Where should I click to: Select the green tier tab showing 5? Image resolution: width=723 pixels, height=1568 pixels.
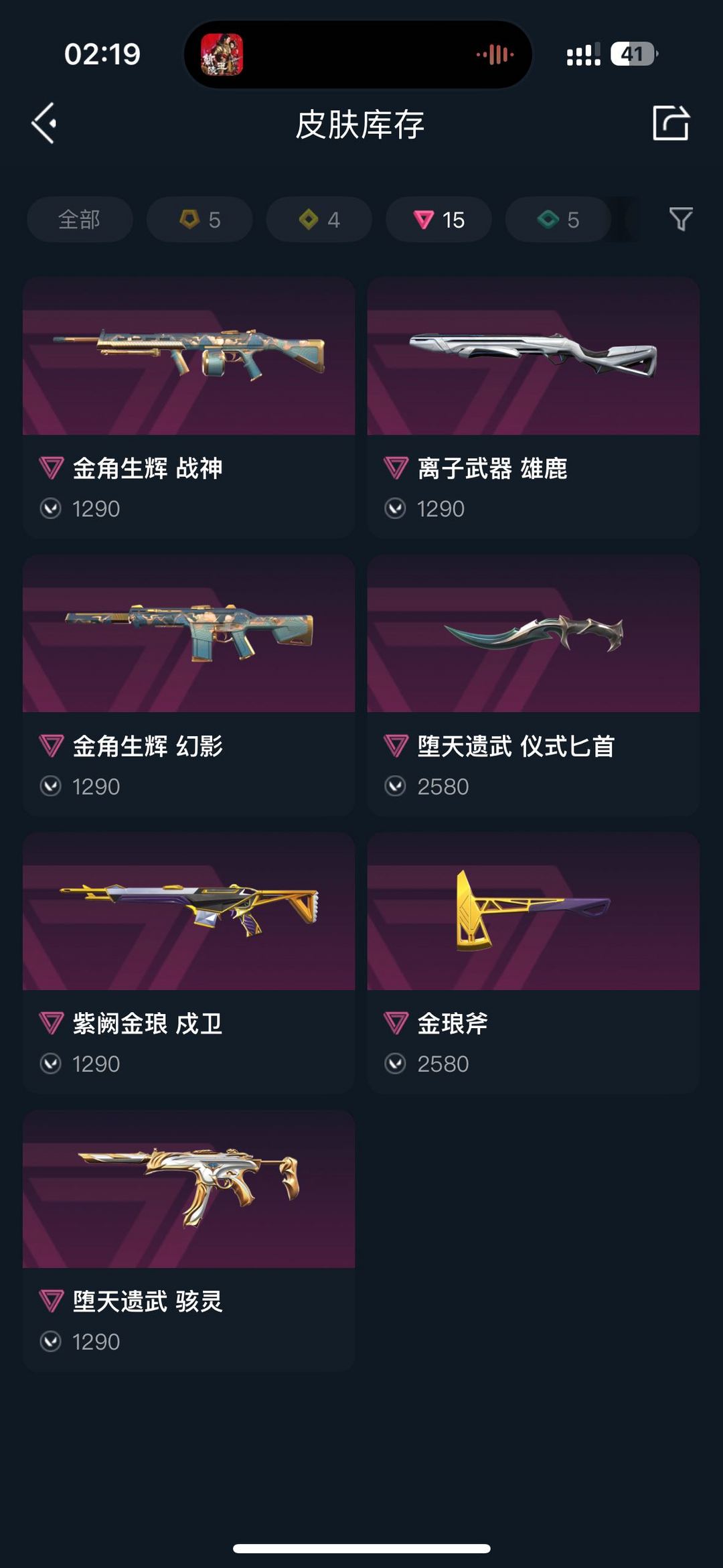click(x=558, y=219)
